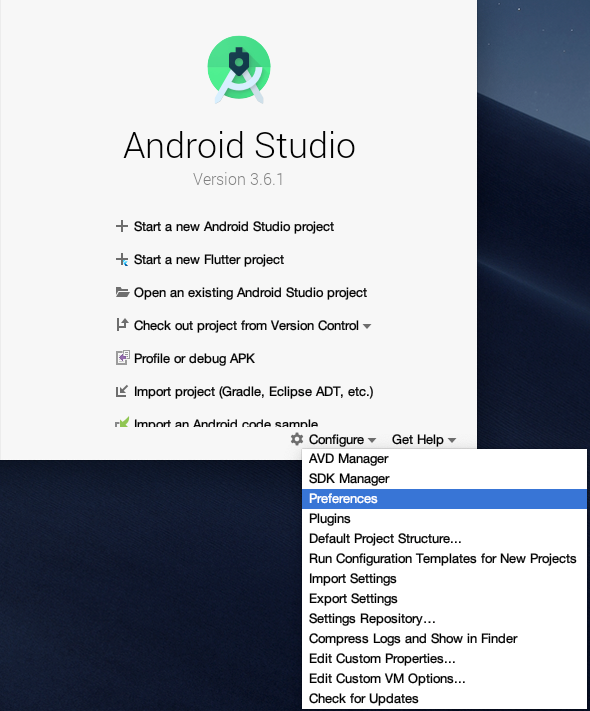
Task: Click the Android Studio title text
Action: (x=239, y=145)
